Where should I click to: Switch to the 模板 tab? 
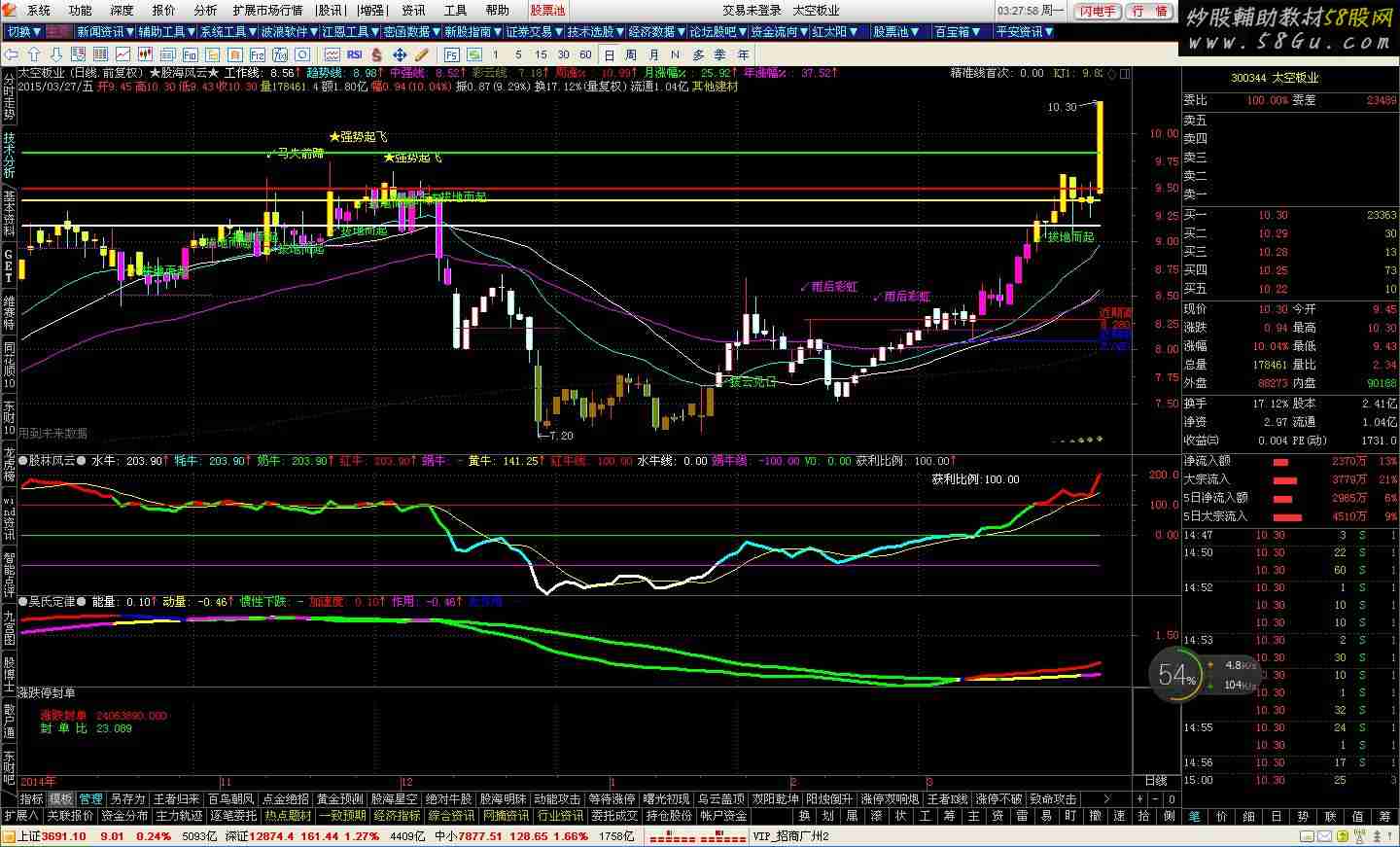coord(61,799)
